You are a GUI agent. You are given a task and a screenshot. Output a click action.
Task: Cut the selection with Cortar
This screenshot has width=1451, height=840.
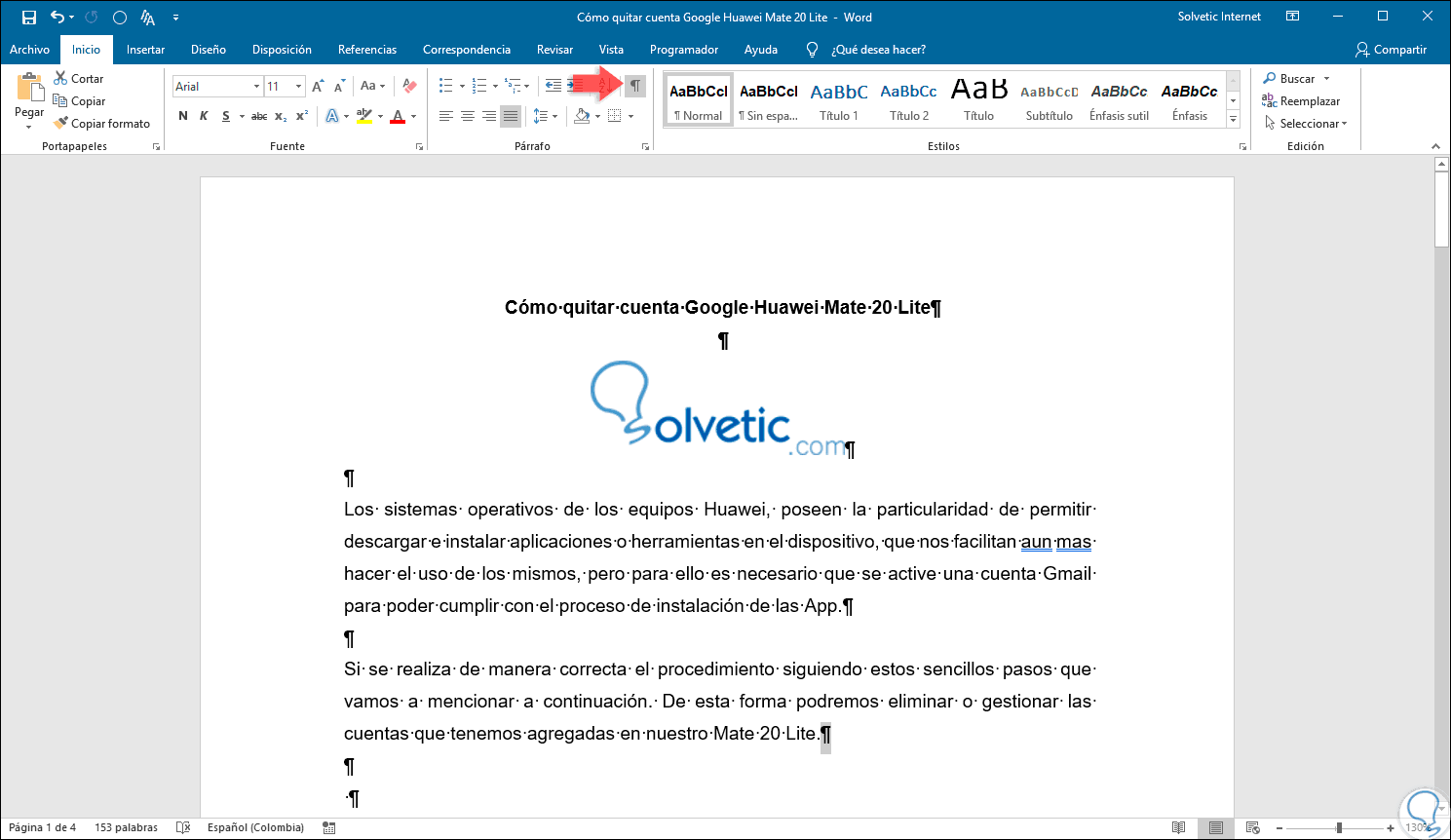(x=78, y=79)
